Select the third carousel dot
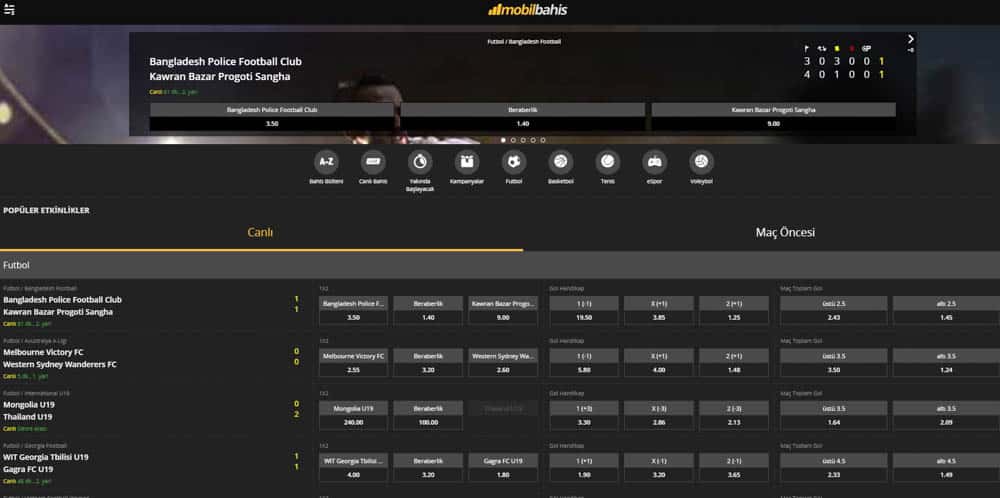 (523, 140)
